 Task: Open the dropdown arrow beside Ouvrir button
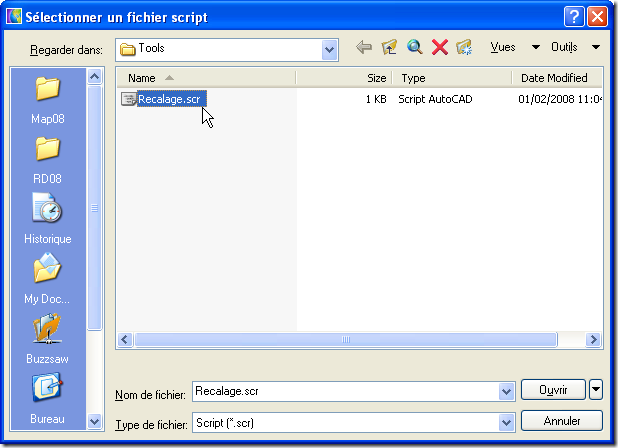[x=597, y=390]
